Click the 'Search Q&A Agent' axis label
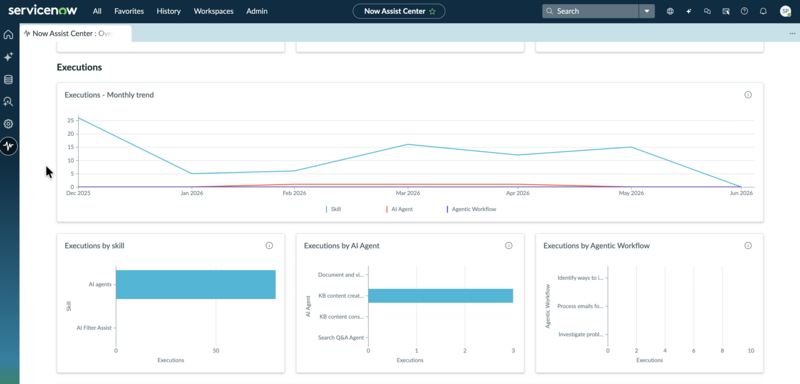Screen dimensions: 800x384 [341, 338]
